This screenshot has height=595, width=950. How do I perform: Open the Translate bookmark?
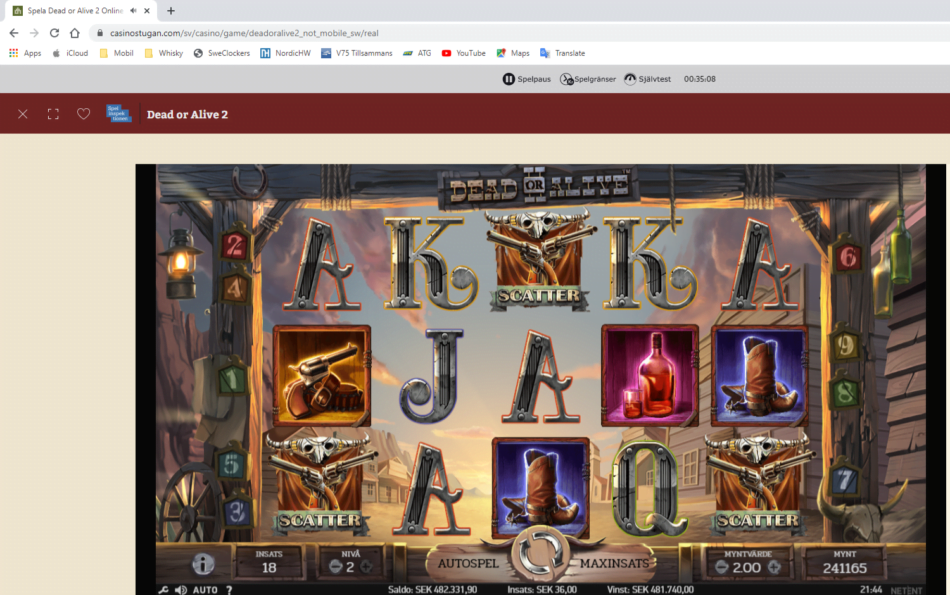(x=562, y=53)
